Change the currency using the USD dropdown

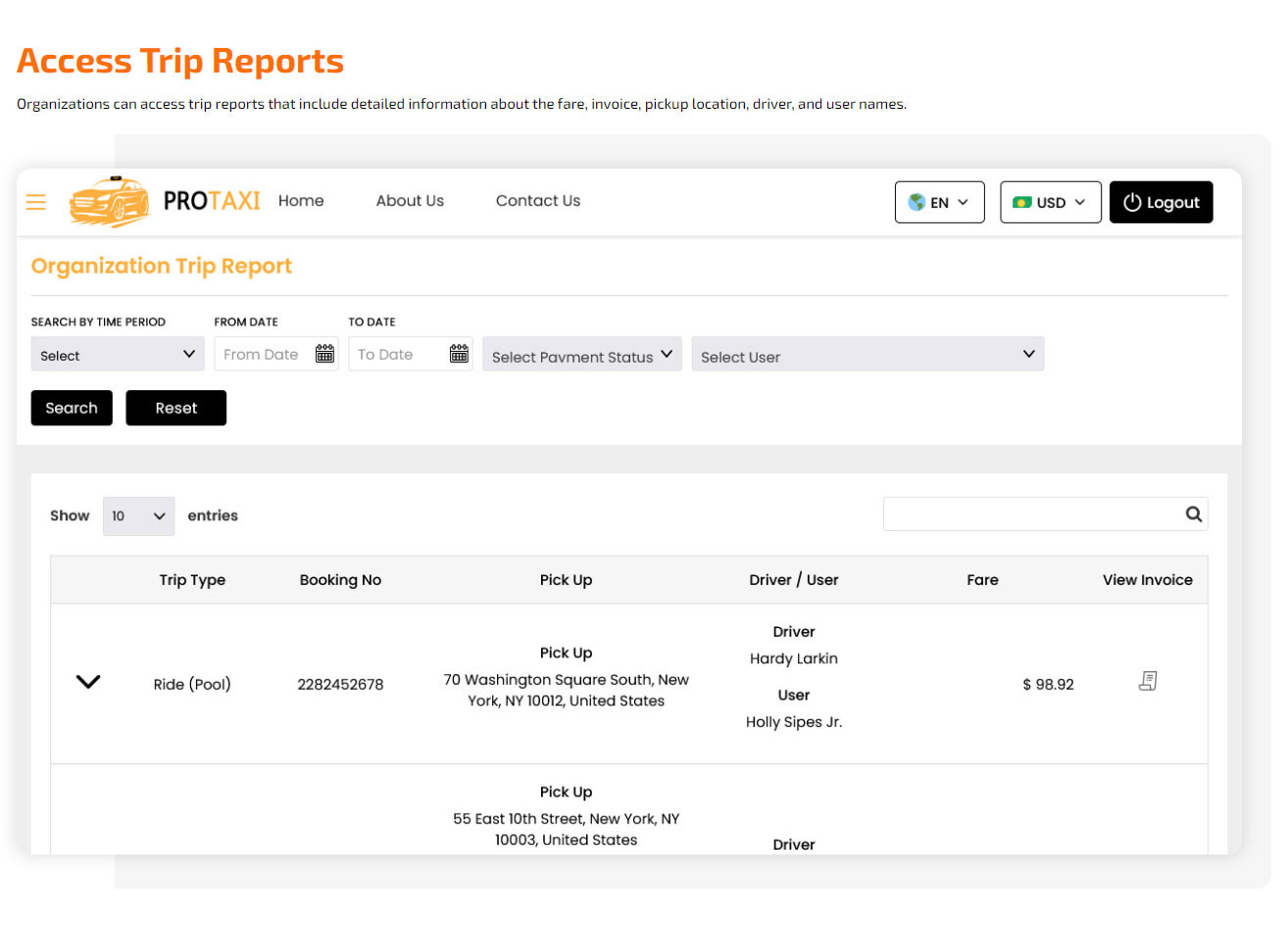(1050, 202)
